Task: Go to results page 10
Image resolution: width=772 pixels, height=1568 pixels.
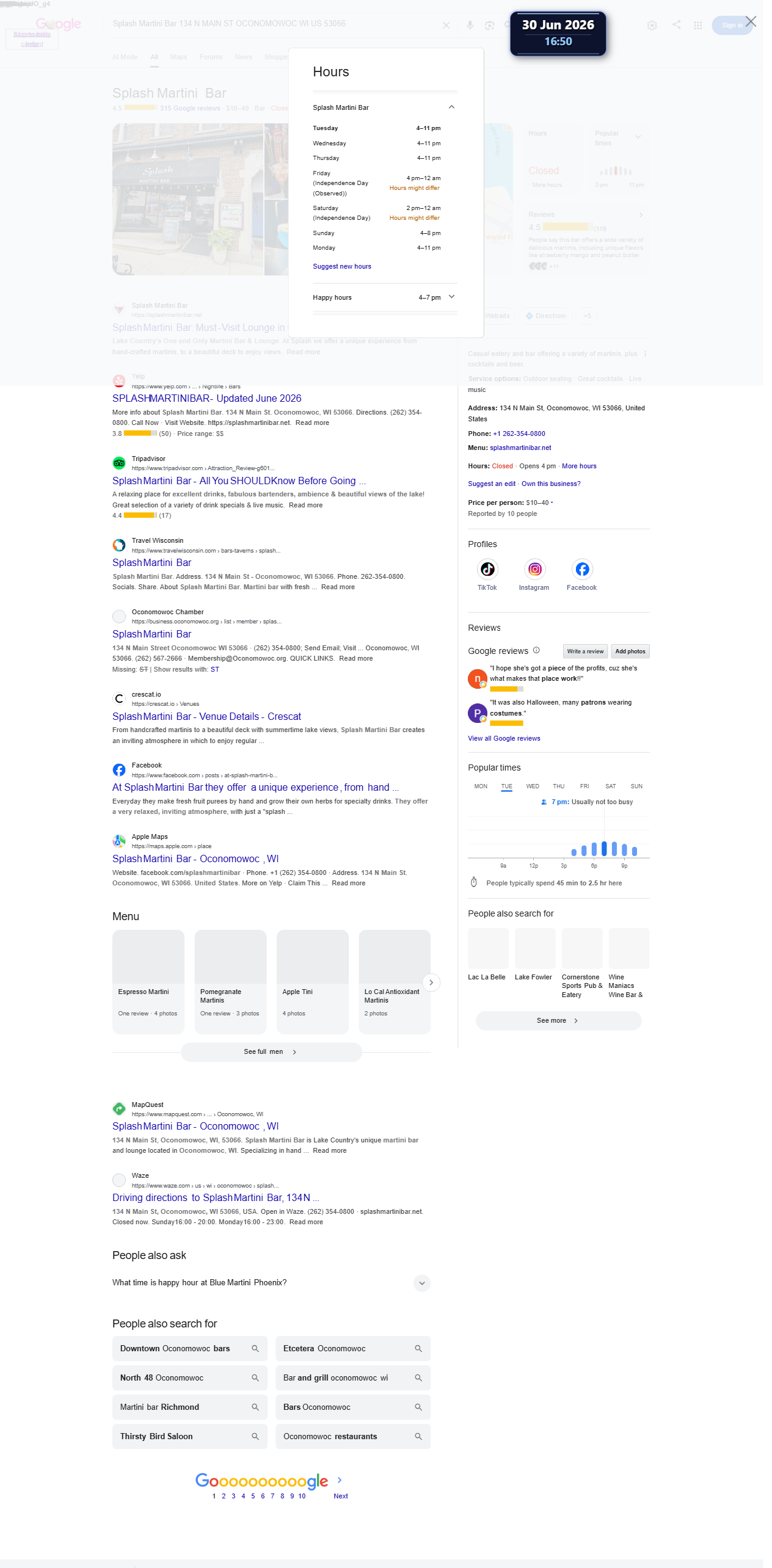Action: pyautogui.click(x=302, y=1496)
